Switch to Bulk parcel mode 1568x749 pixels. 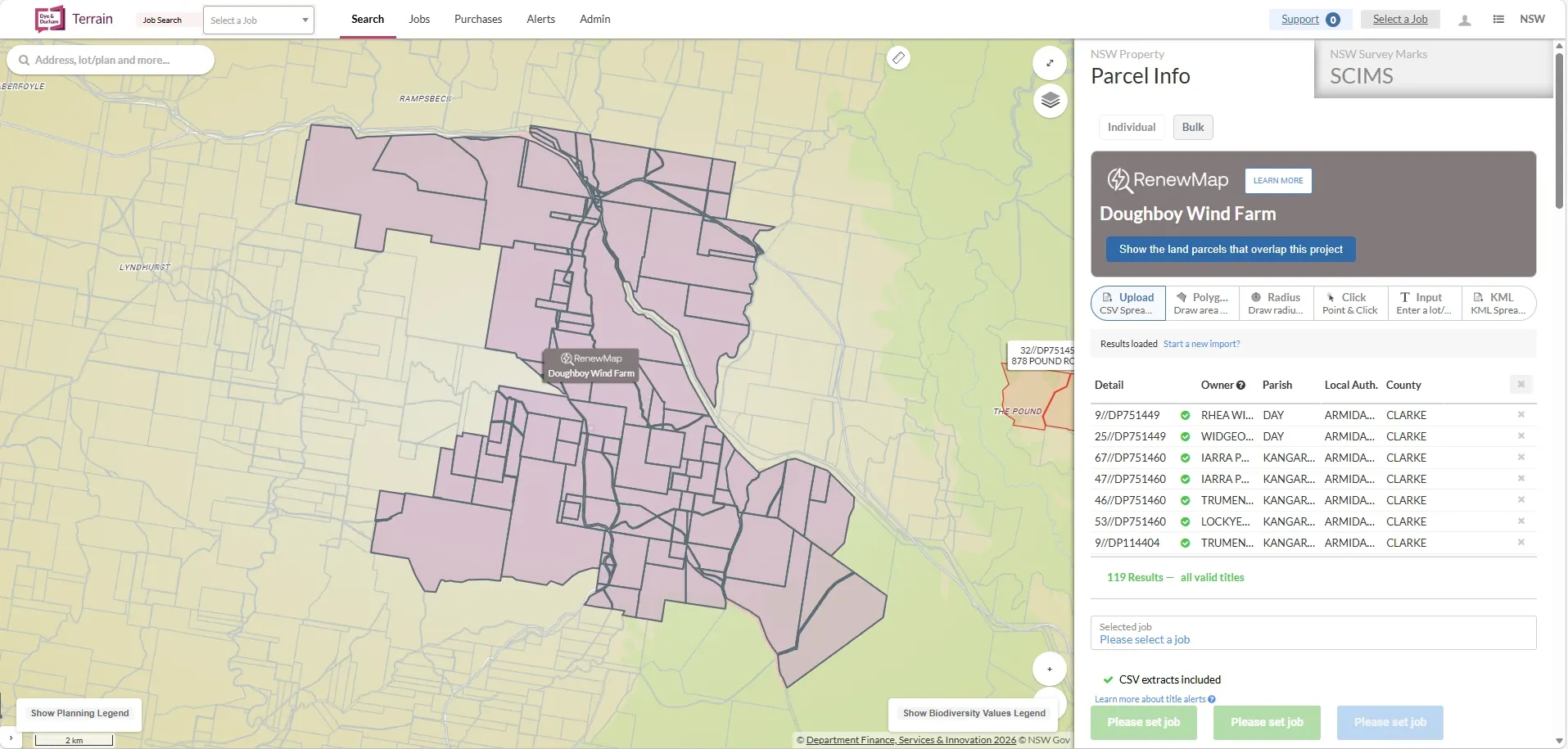(1193, 128)
